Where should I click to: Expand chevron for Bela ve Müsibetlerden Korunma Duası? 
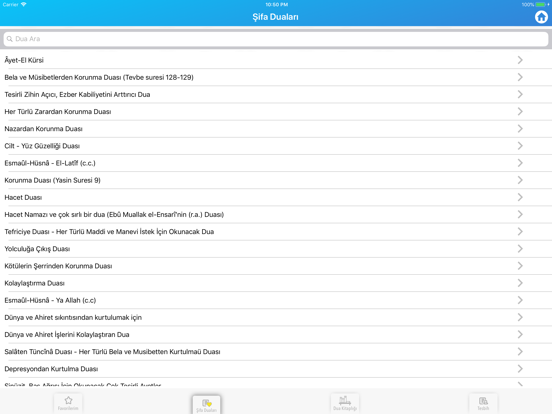[520, 77]
